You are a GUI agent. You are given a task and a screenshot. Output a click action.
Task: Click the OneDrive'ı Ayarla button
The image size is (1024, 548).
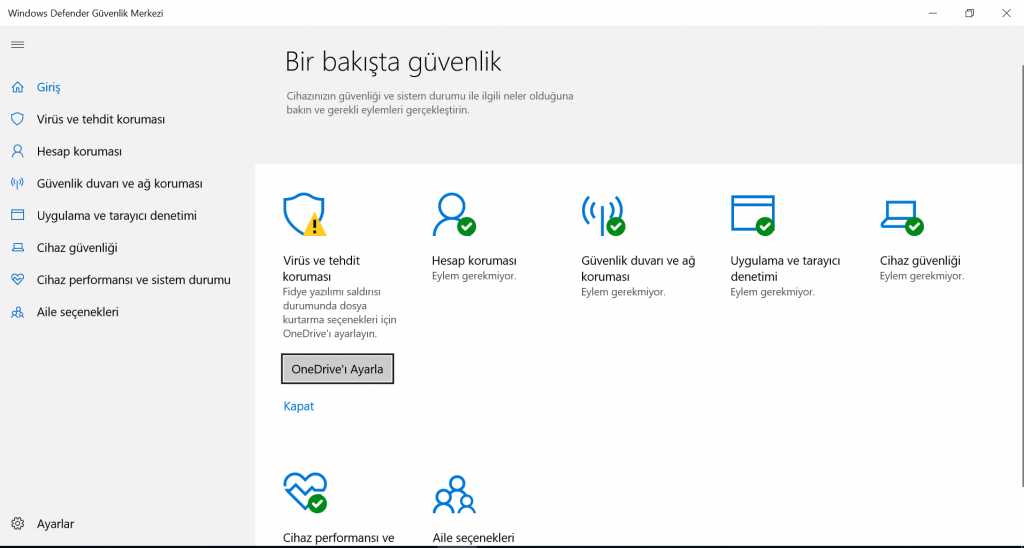337,369
